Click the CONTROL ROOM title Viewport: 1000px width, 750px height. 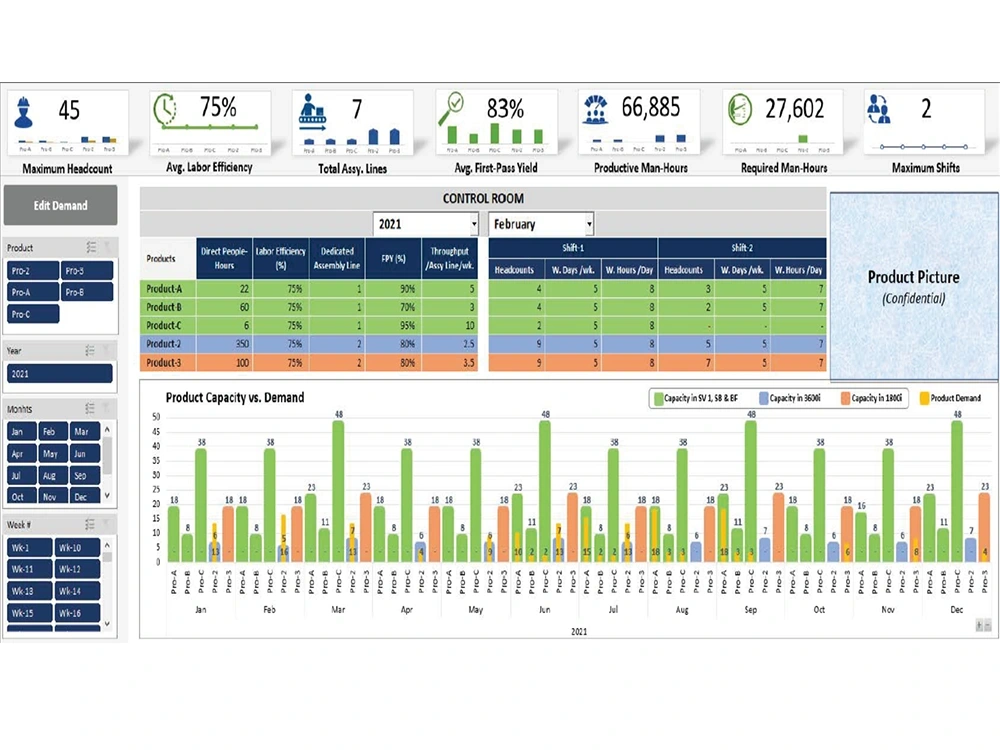point(483,198)
